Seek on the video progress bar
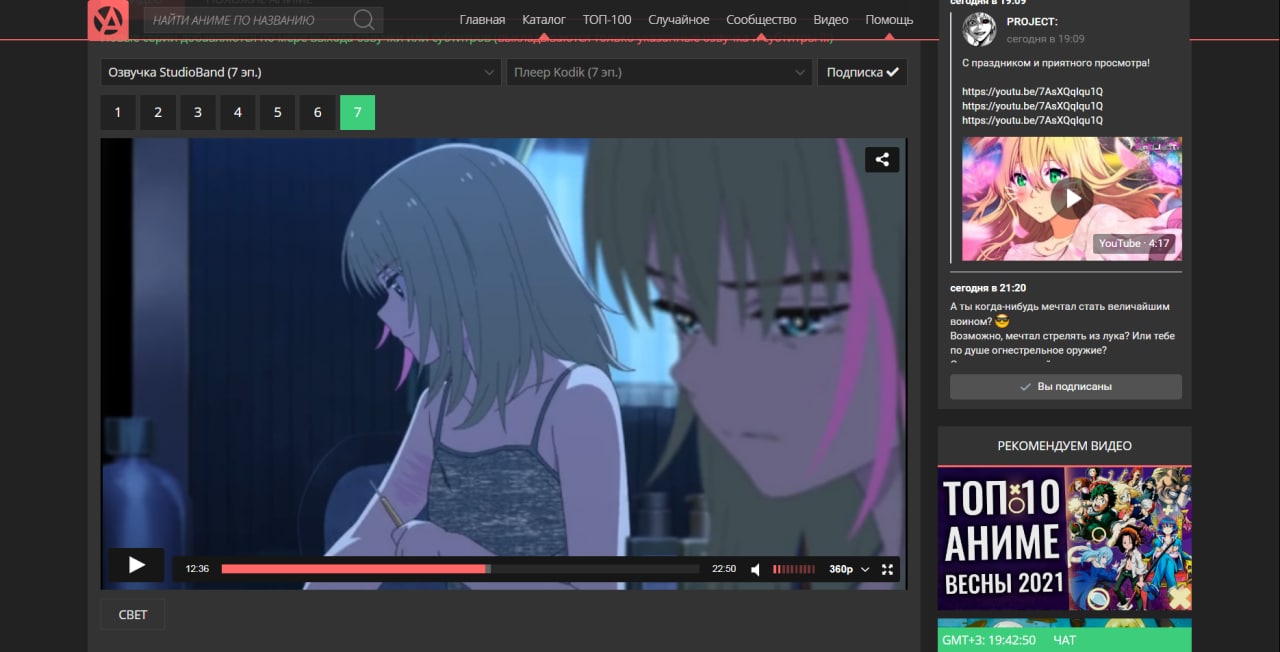The width and height of the screenshot is (1280, 652). pyautogui.click(x=460, y=569)
